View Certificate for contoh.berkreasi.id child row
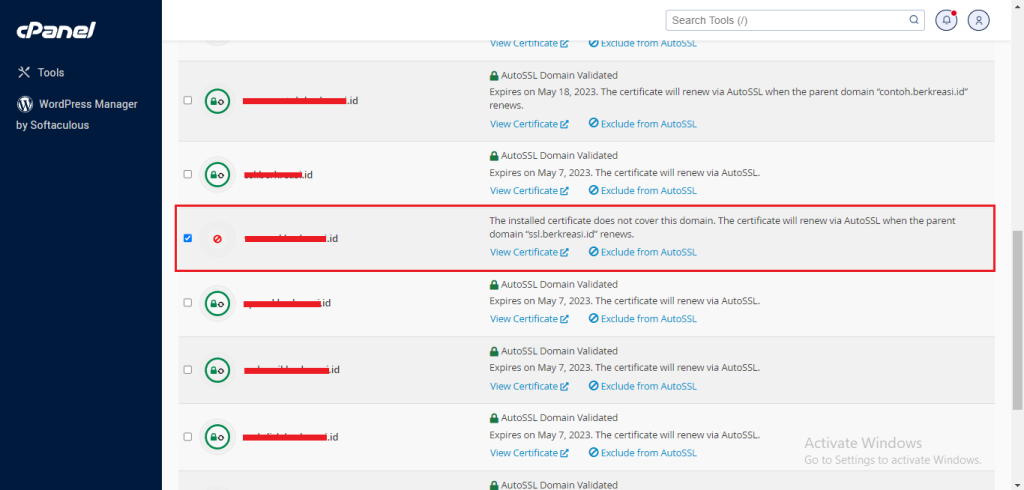This screenshot has height=490, width=1024. (529, 123)
